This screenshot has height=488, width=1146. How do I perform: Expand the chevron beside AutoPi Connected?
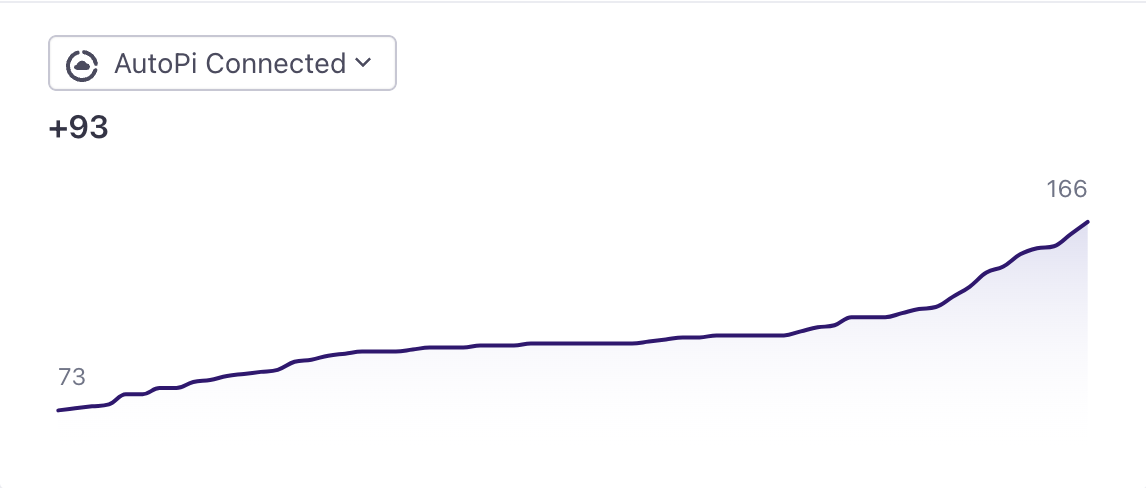(x=363, y=63)
